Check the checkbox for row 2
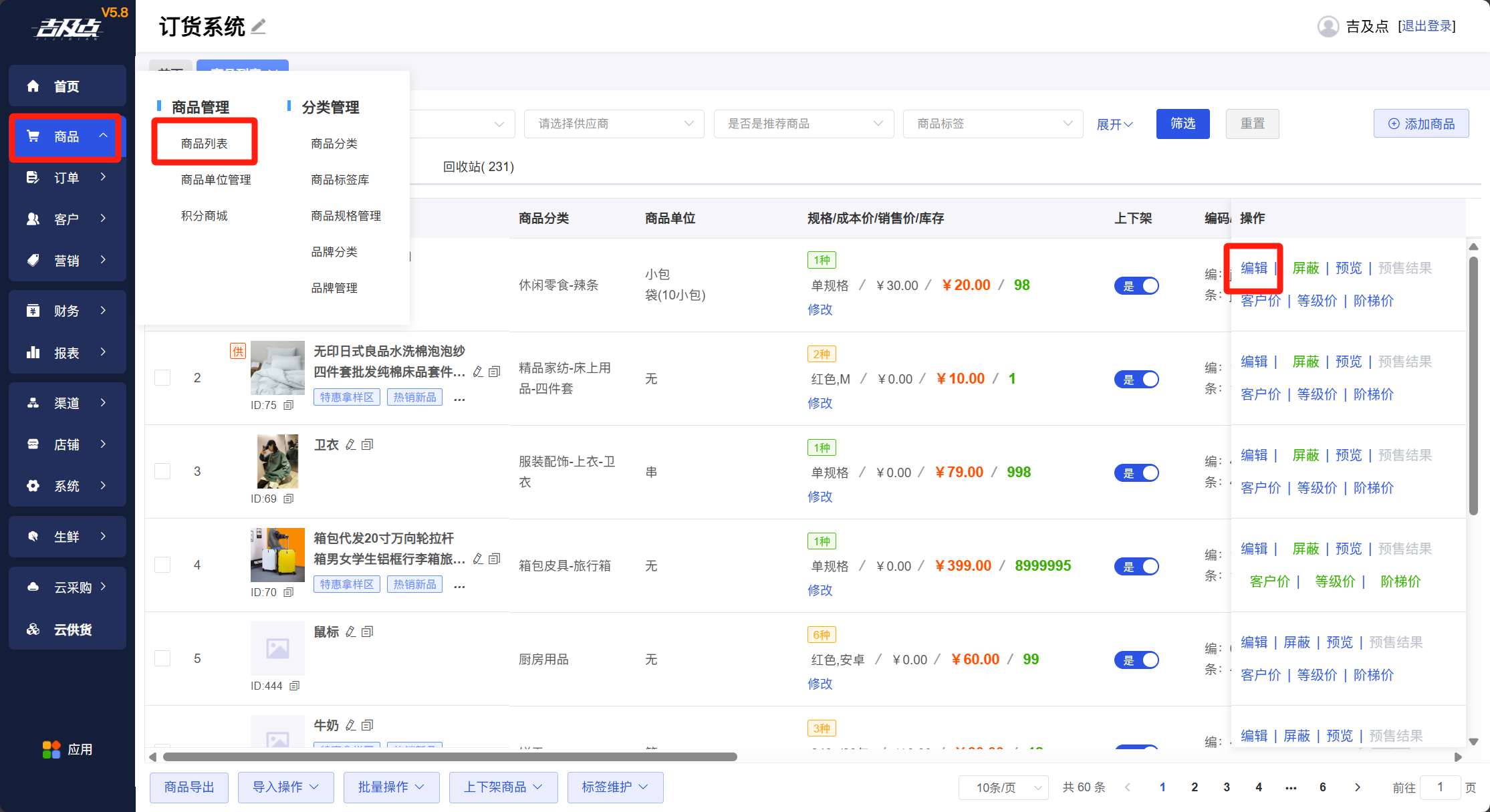Viewport: 1490px width, 812px height. [x=162, y=378]
